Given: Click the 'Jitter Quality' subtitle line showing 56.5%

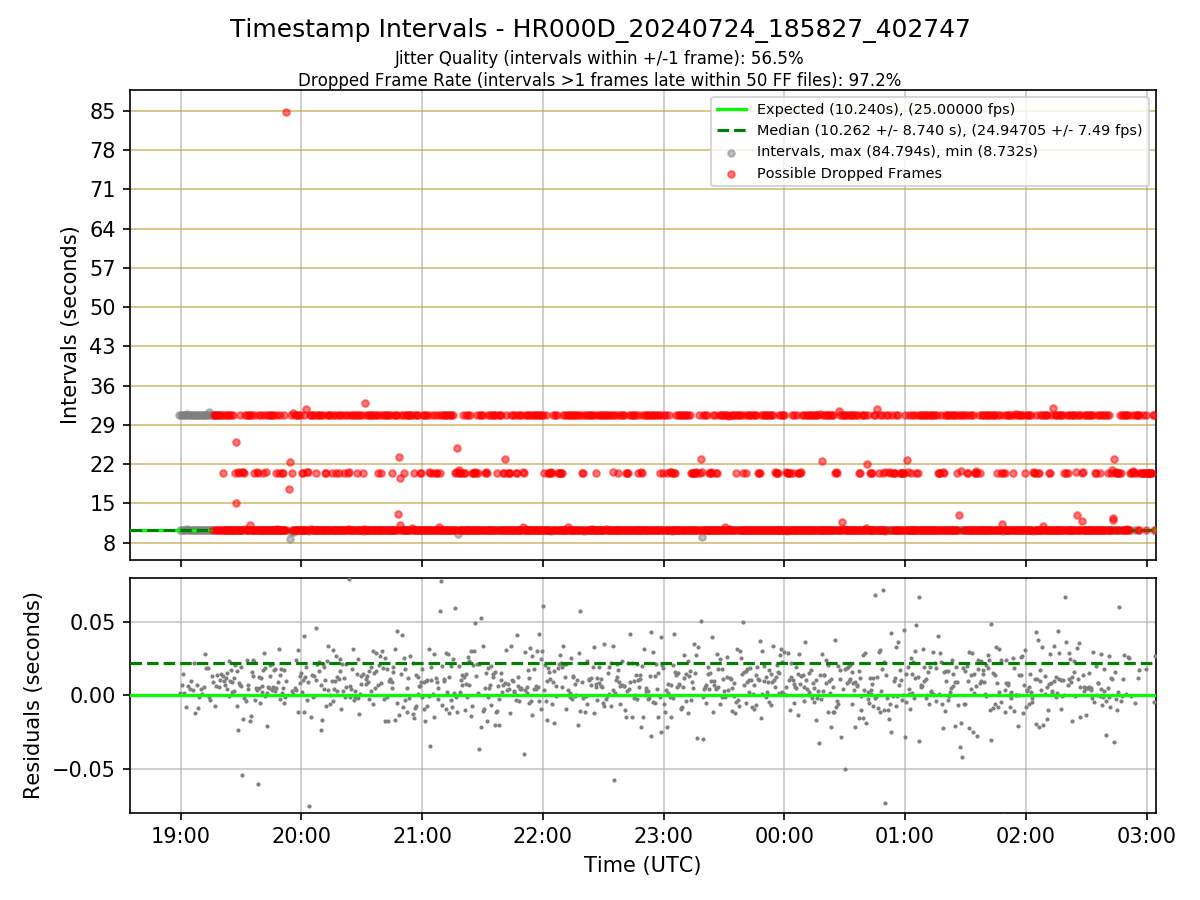Looking at the screenshot, I should coord(599,58).
